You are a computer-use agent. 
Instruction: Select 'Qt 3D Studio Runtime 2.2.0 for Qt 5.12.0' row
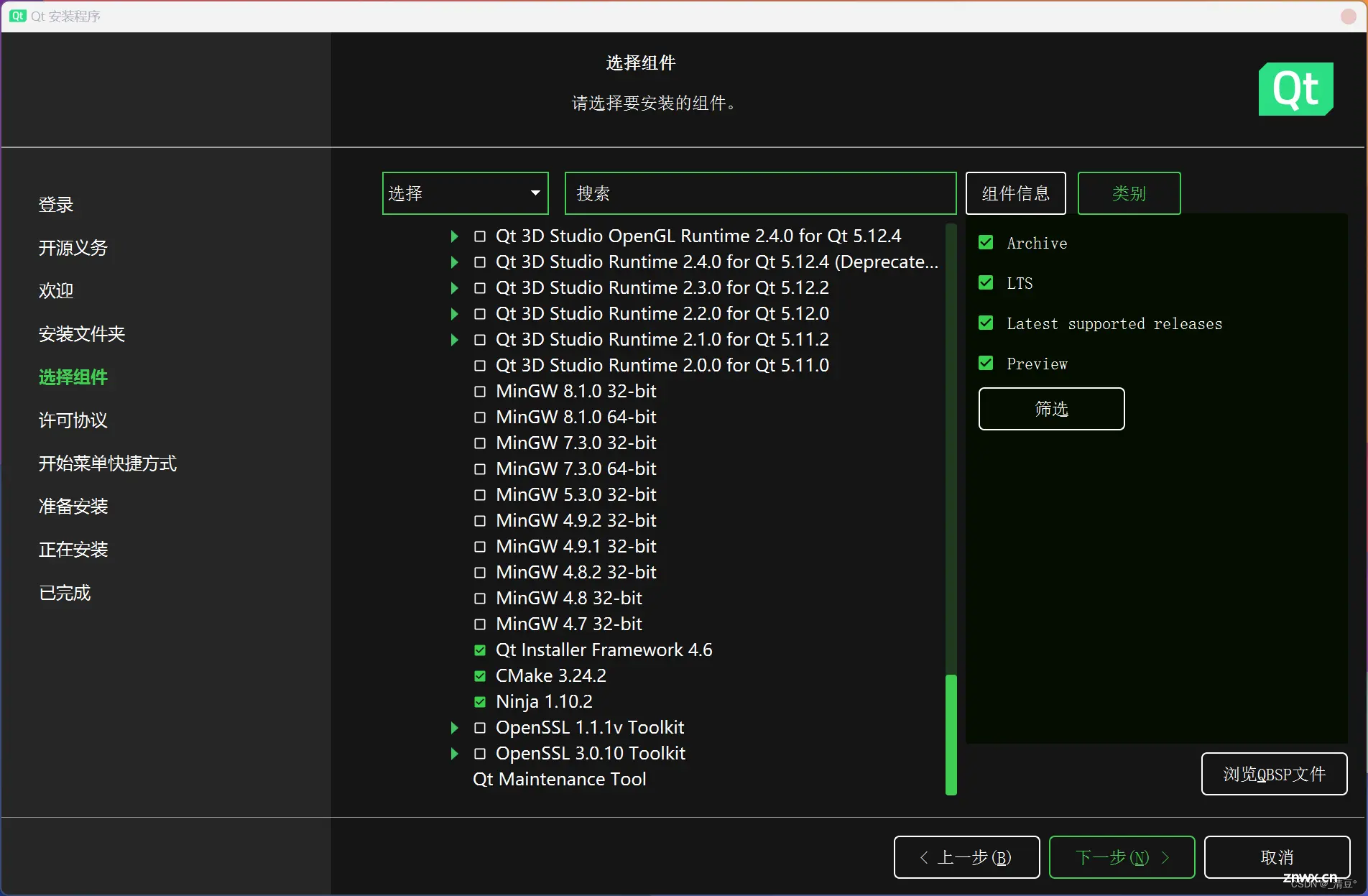(662, 314)
